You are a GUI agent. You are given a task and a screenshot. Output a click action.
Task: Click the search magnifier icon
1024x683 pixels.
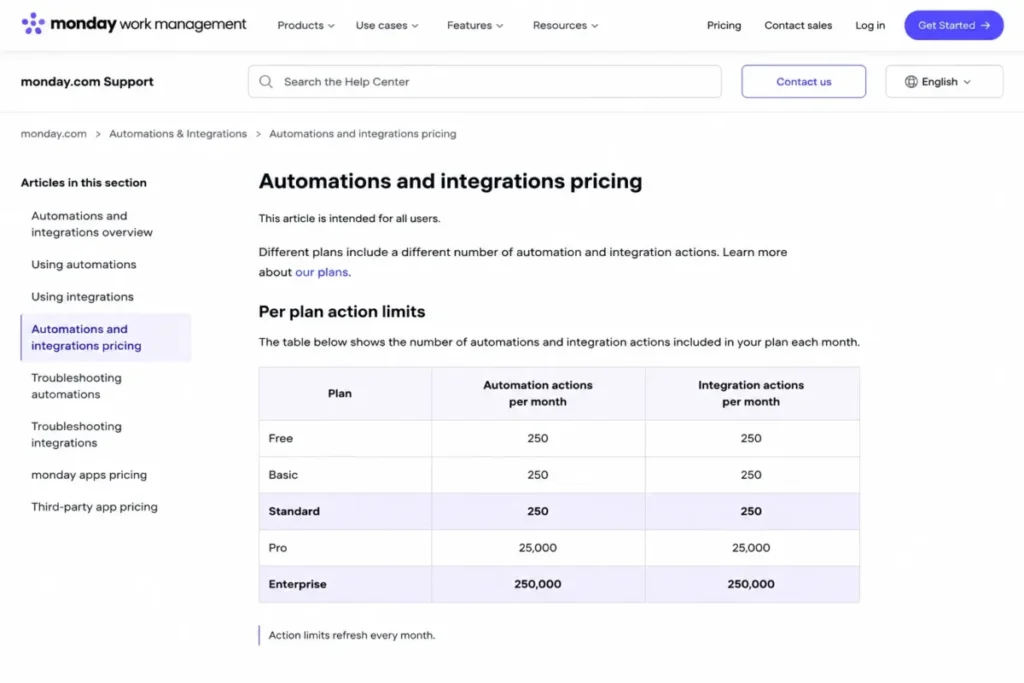click(266, 82)
